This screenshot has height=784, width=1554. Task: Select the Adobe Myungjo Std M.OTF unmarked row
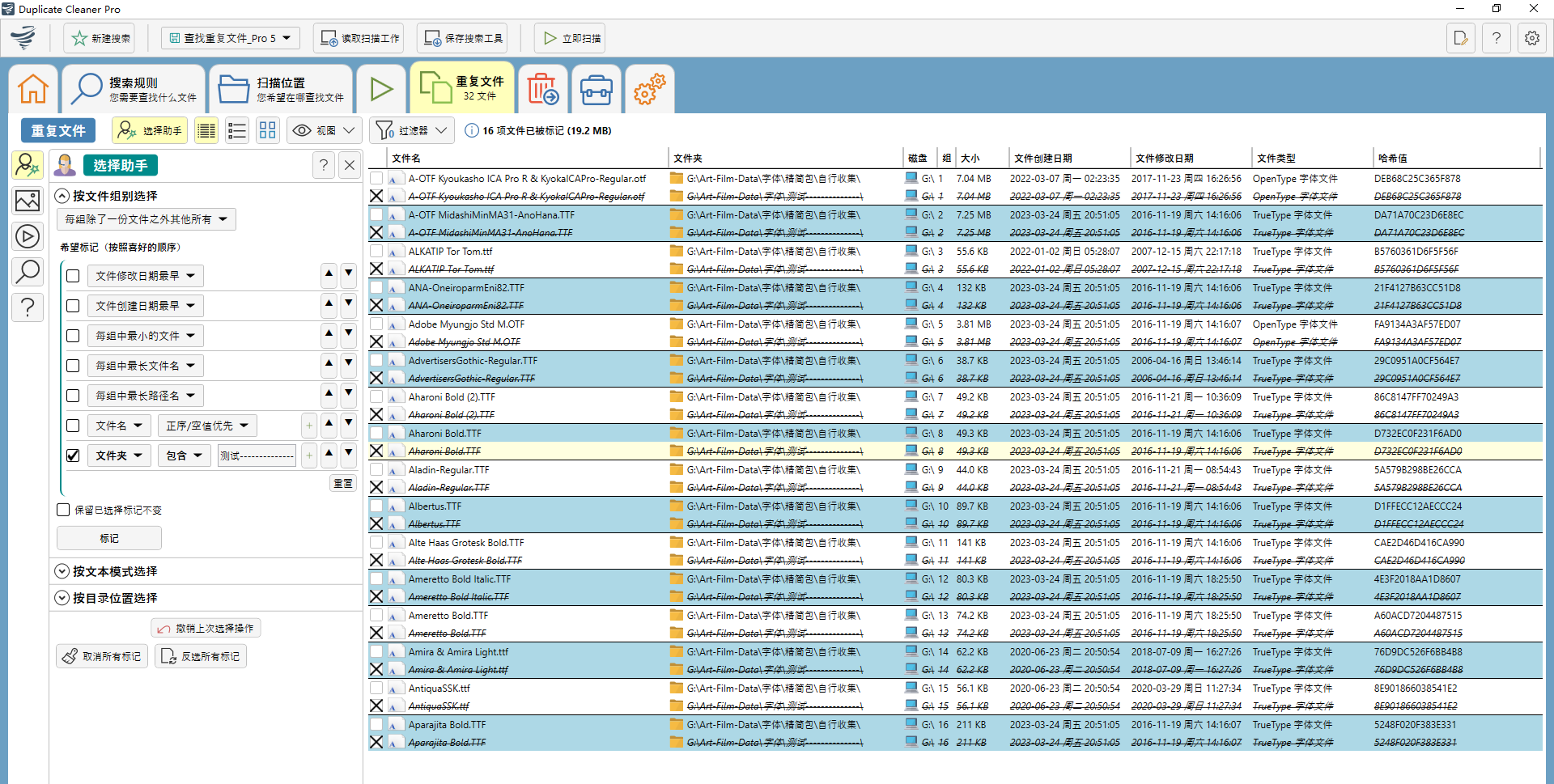955,324
